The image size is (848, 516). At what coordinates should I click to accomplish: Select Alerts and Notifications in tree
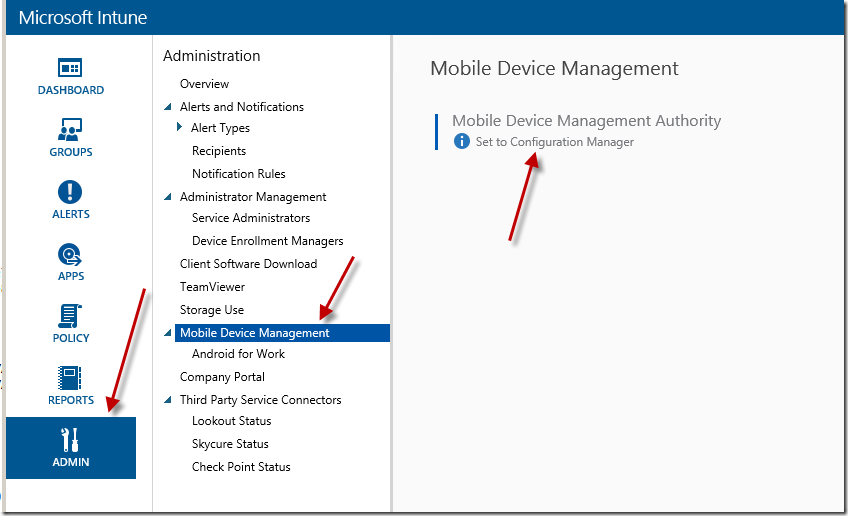(242, 107)
